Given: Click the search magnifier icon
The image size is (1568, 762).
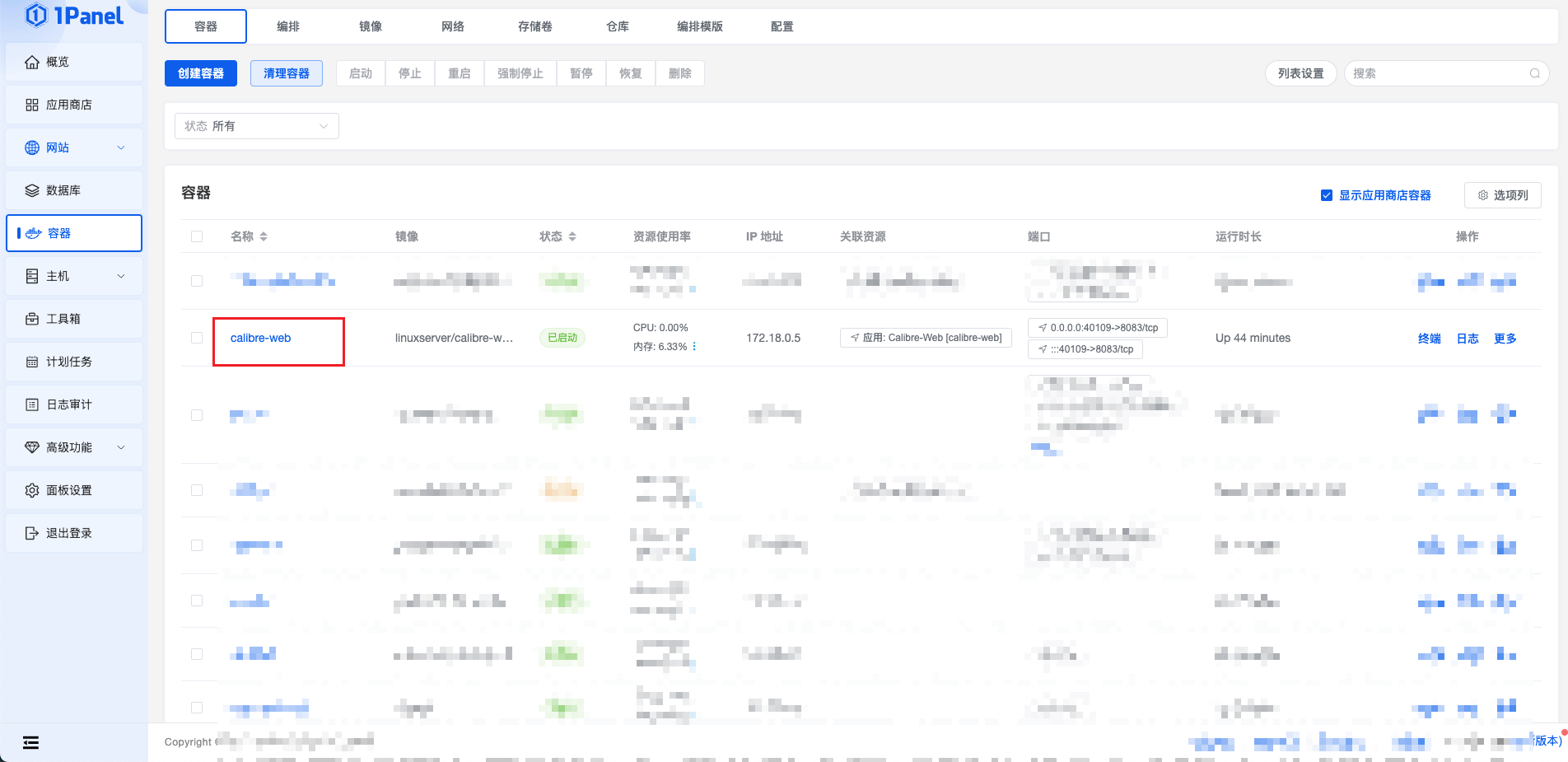Looking at the screenshot, I should (1535, 74).
